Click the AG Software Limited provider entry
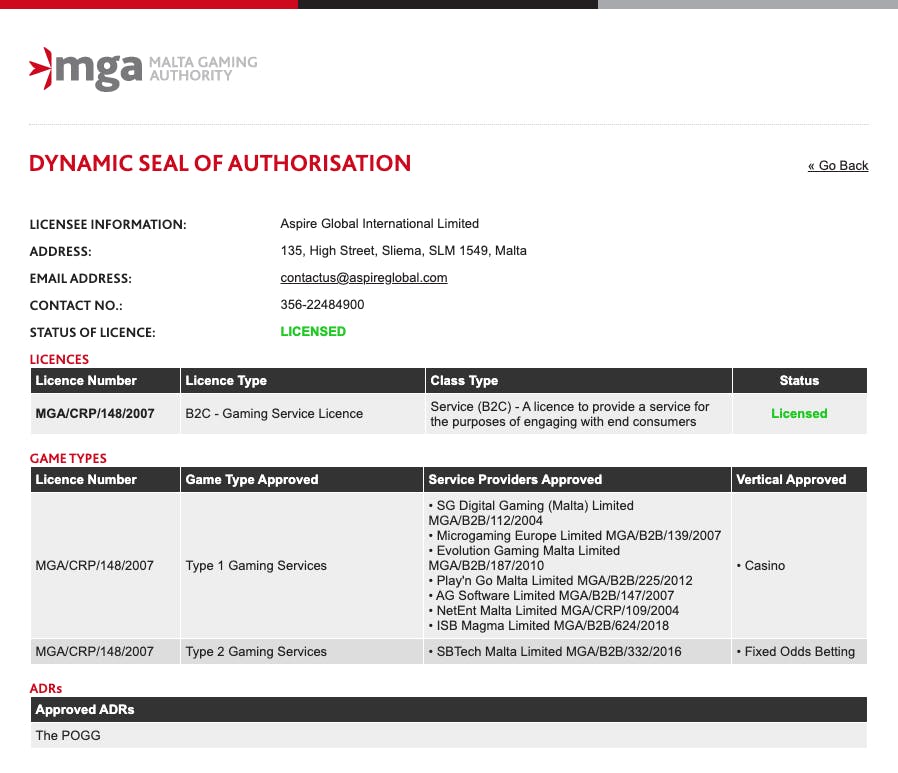Screen dimensions: 898x773 point(551,595)
